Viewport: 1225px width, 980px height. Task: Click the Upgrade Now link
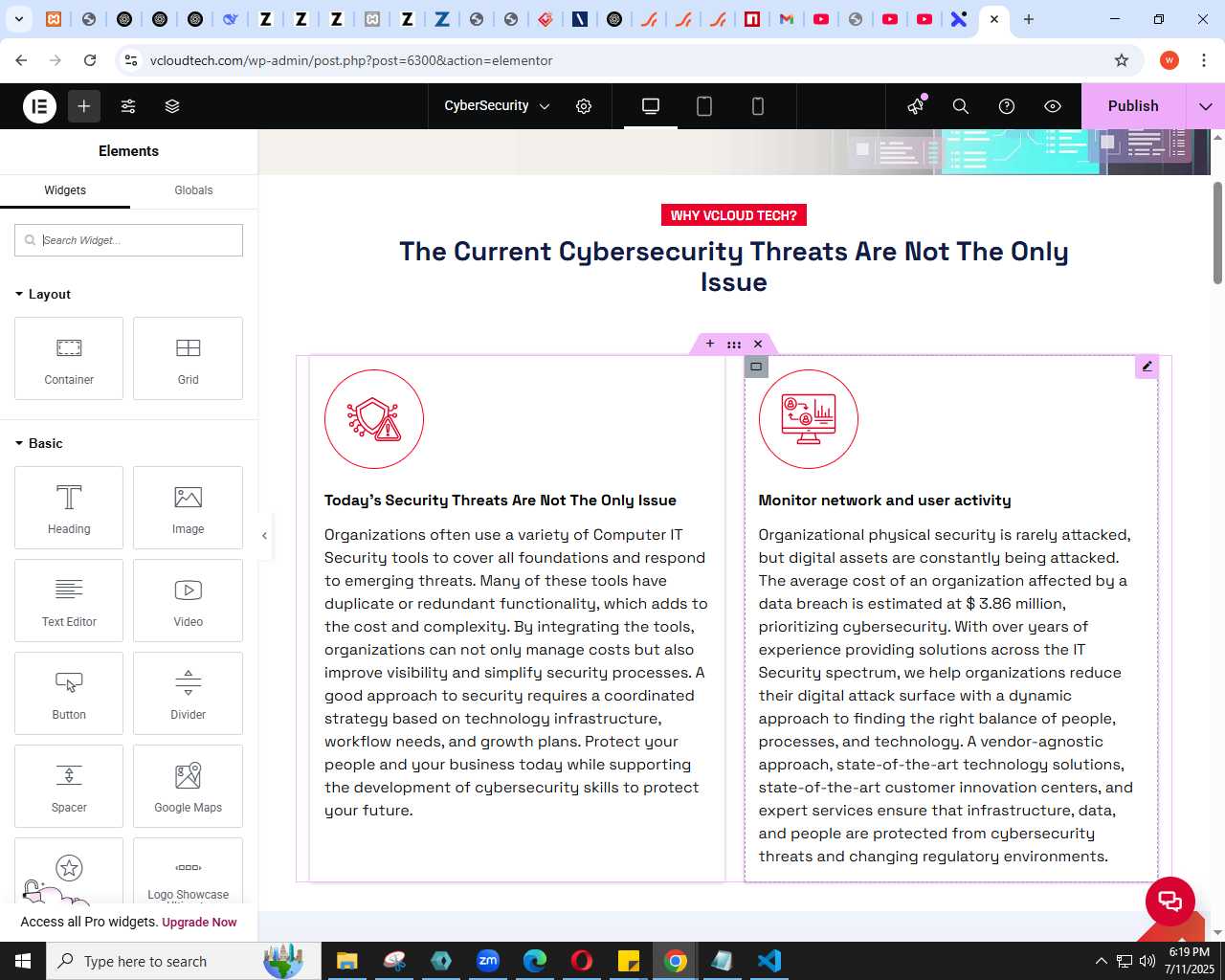(199, 923)
